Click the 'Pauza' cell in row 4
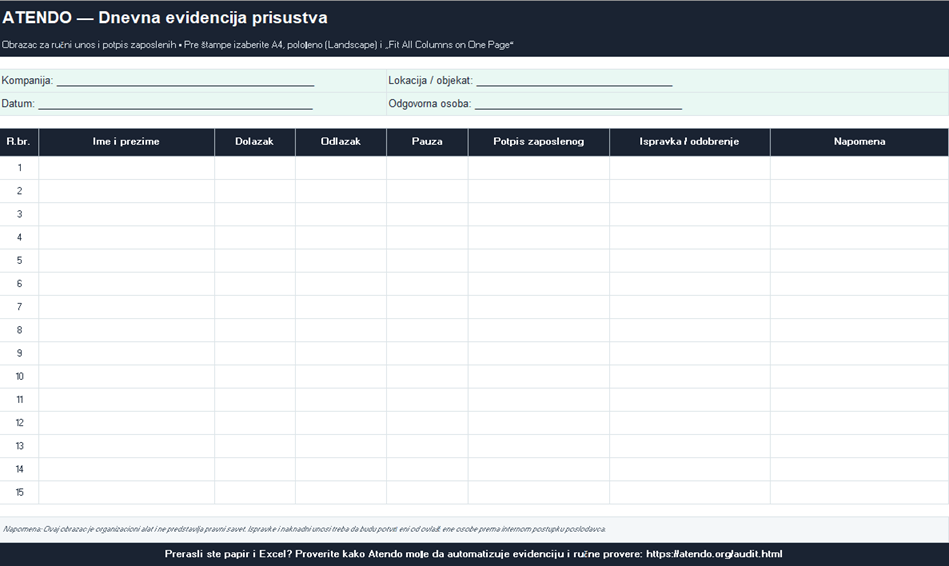Viewport: 949px width, 566px height. tap(427, 237)
